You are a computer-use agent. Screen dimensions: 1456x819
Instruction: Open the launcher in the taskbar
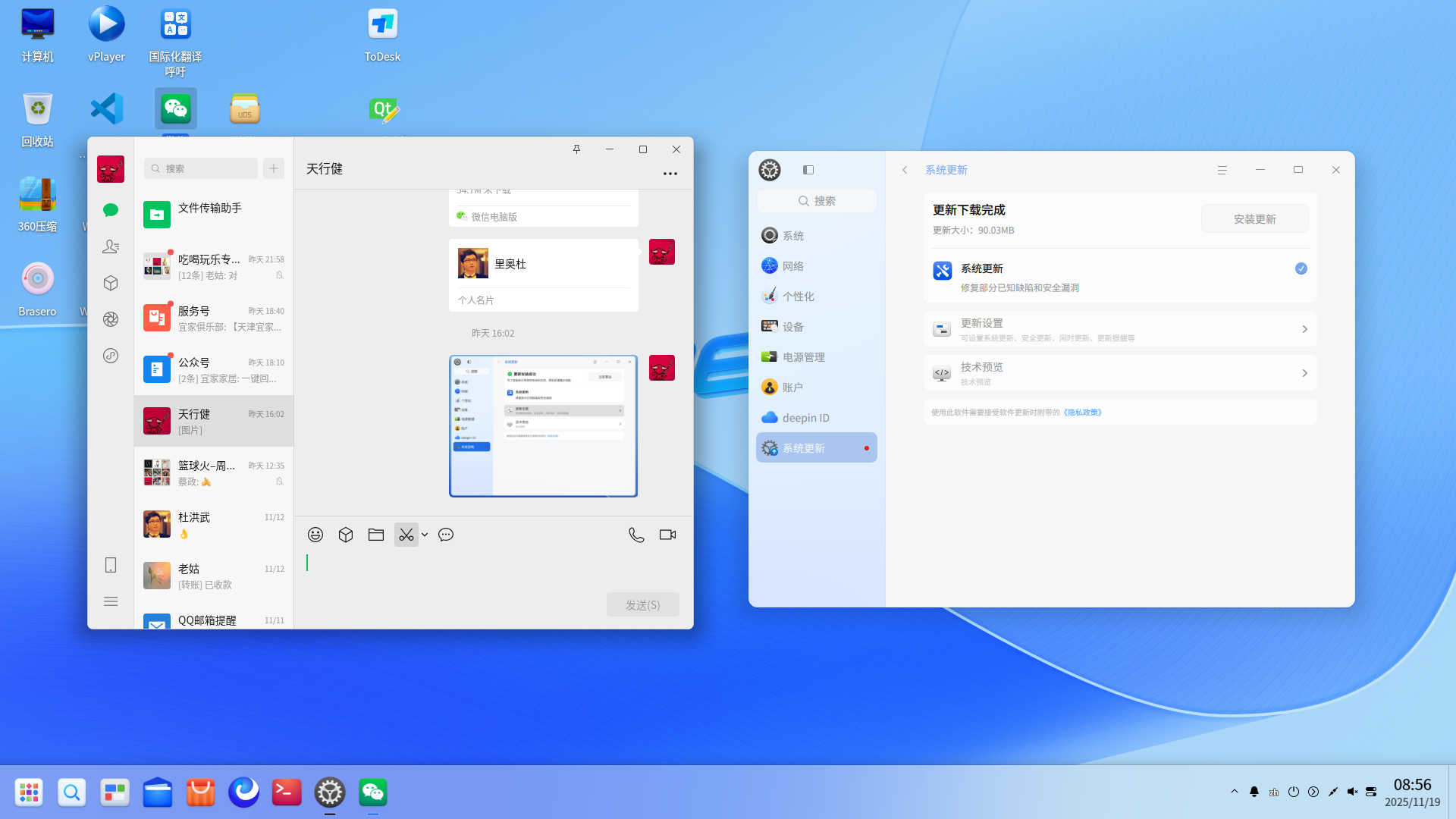click(x=29, y=792)
